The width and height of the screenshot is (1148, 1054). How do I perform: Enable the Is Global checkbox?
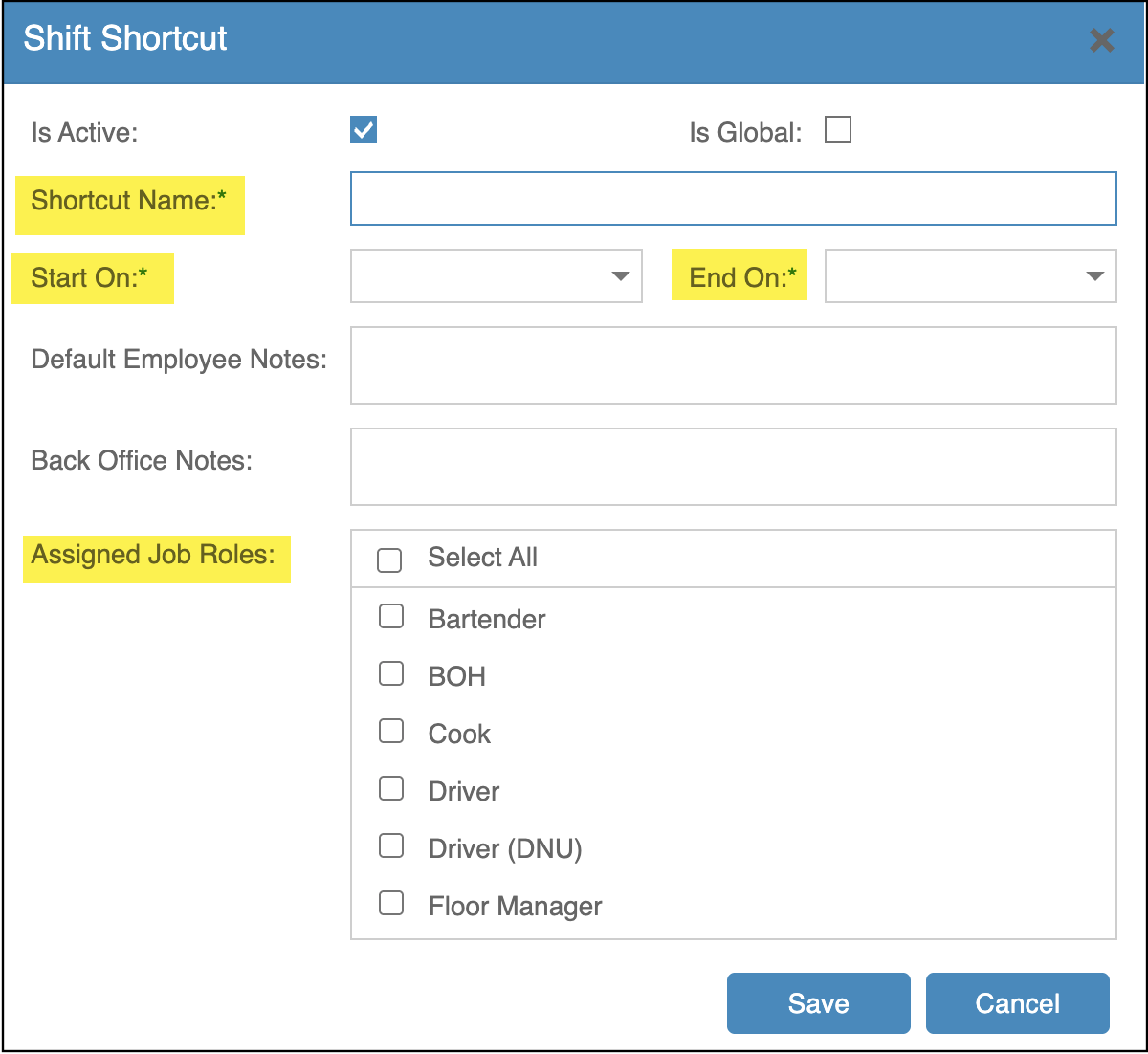click(x=838, y=129)
